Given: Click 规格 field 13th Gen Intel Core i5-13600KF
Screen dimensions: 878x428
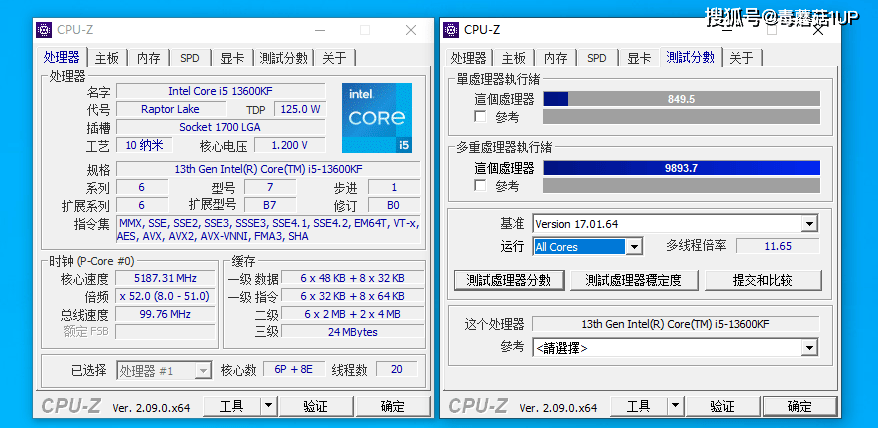Looking at the screenshot, I should [x=268, y=169].
